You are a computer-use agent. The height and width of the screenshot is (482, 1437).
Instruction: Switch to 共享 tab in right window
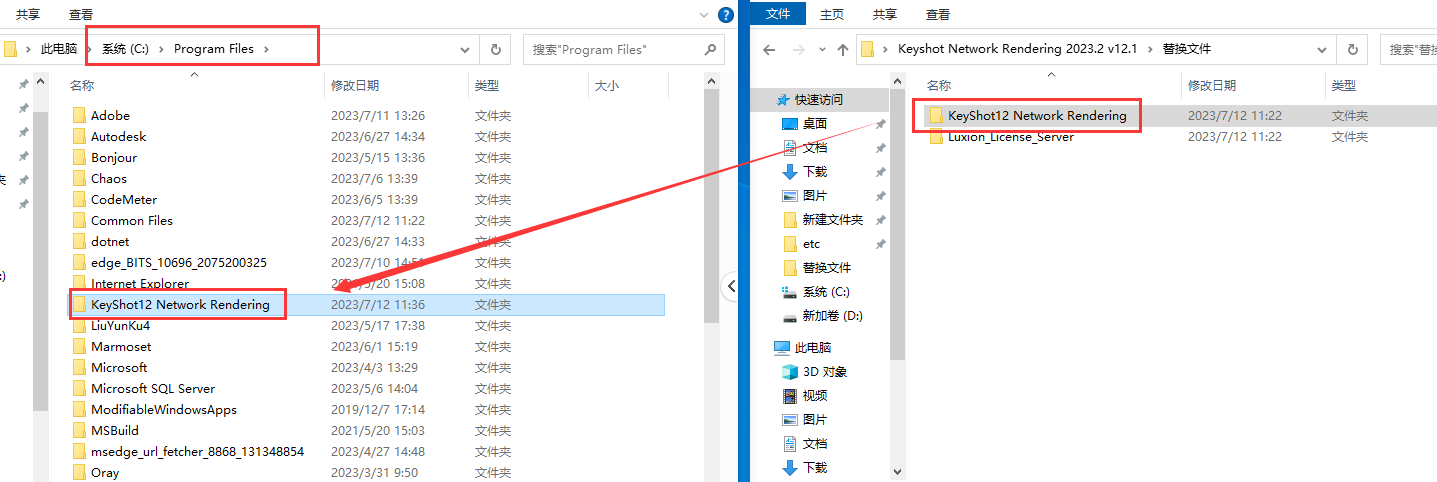point(885,14)
